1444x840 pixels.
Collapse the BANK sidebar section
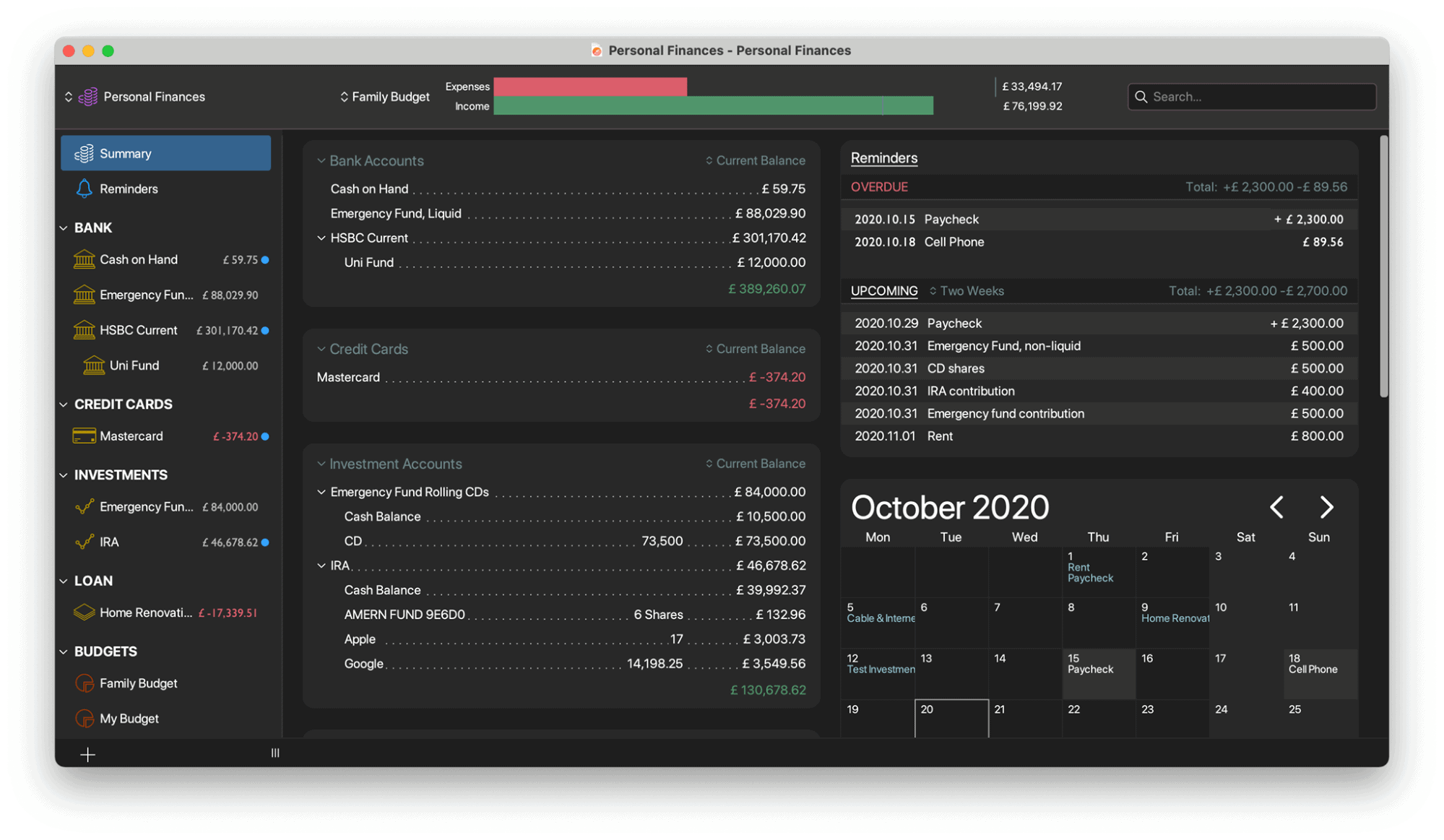(x=64, y=228)
